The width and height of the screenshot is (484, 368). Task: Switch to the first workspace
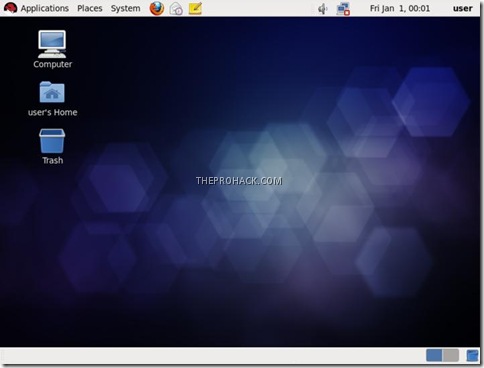pyautogui.click(x=434, y=355)
